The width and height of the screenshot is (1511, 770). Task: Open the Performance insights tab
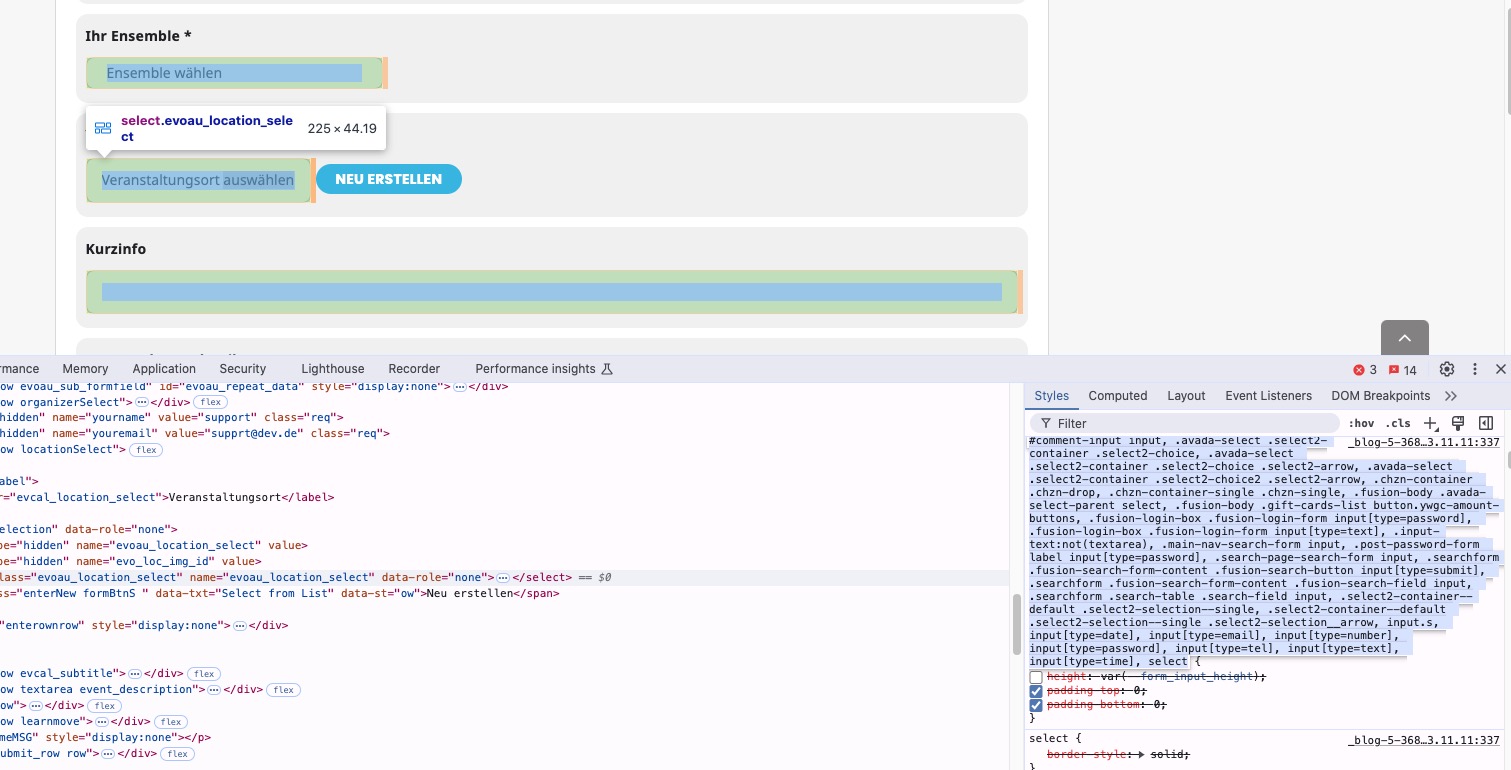click(543, 369)
